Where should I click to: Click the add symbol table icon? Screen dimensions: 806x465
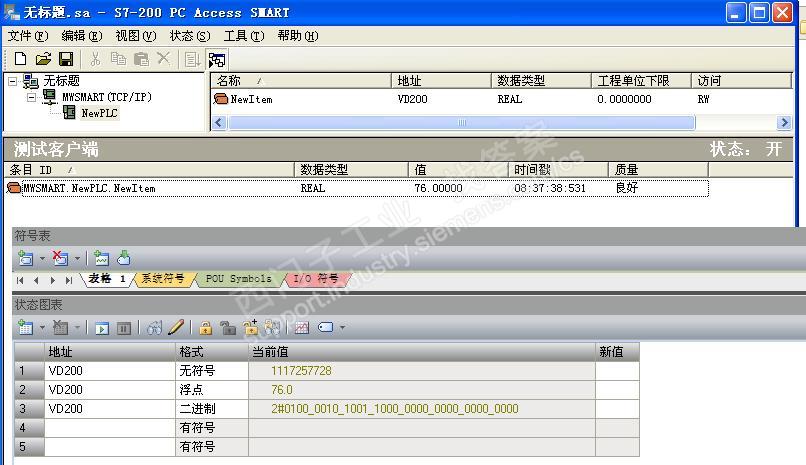(x=25, y=258)
